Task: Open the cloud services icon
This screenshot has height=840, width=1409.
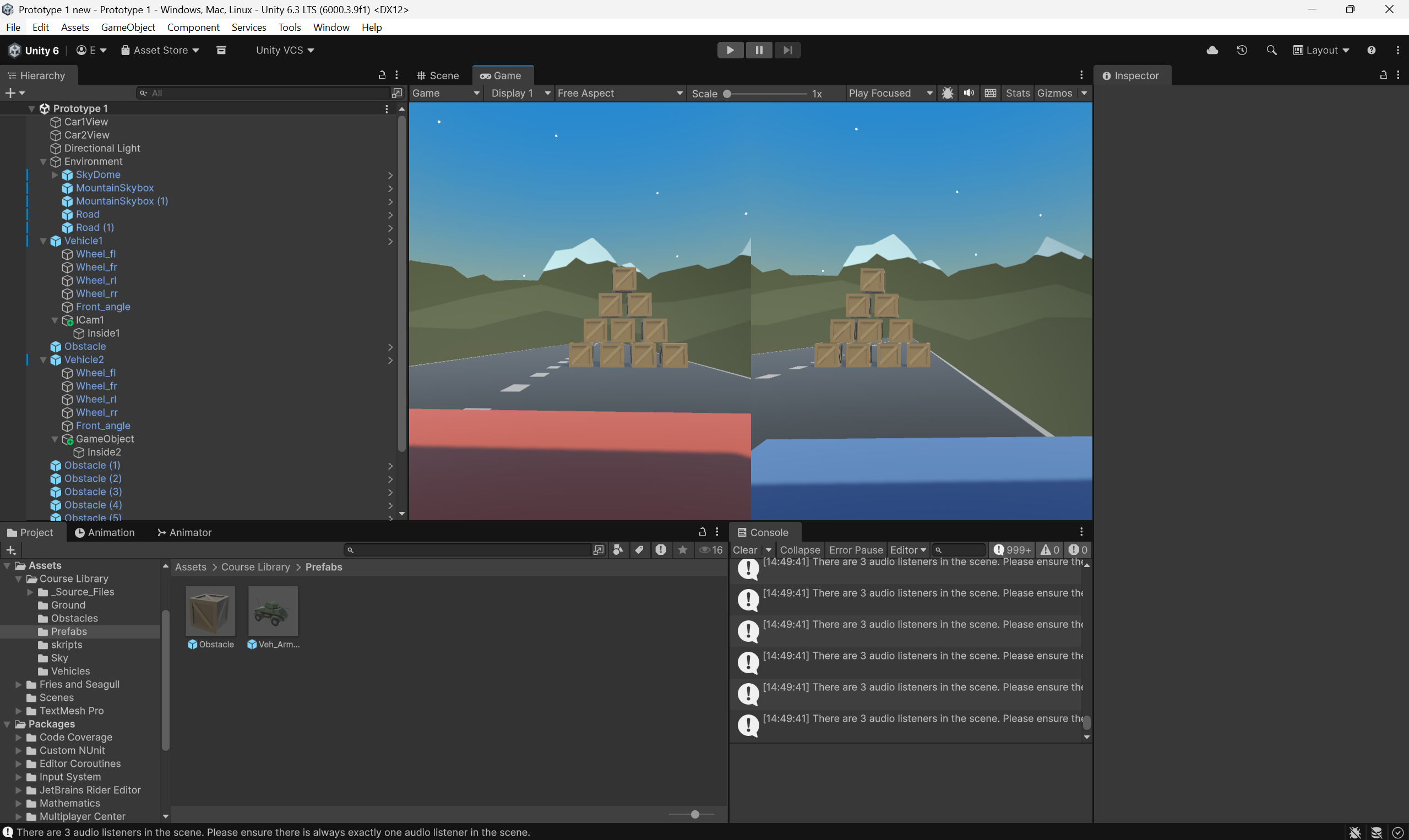Action: (1212, 51)
